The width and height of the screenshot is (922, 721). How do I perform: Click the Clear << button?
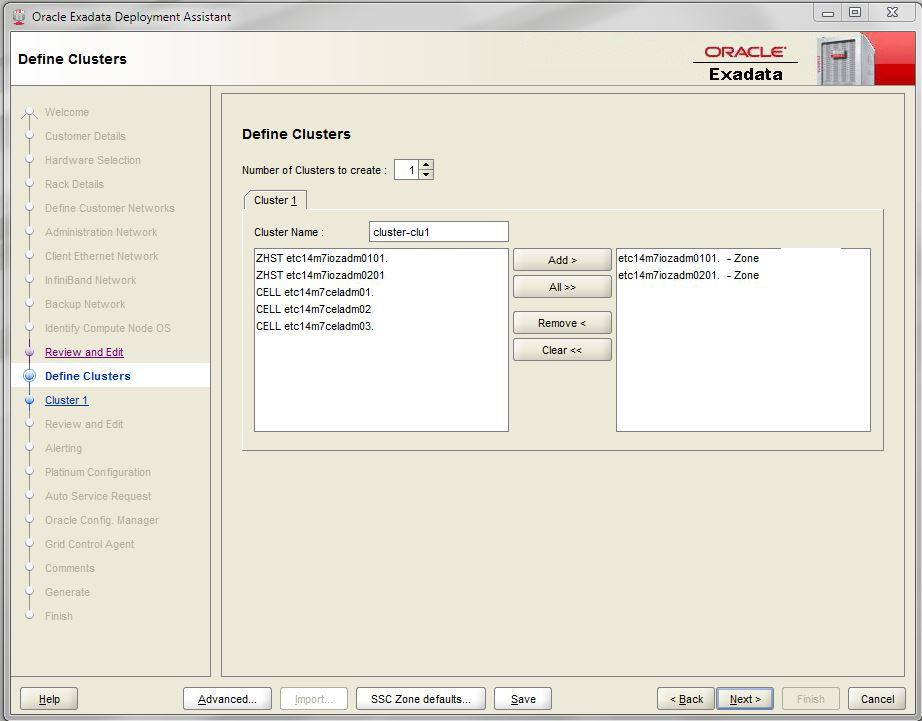[x=562, y=350]
